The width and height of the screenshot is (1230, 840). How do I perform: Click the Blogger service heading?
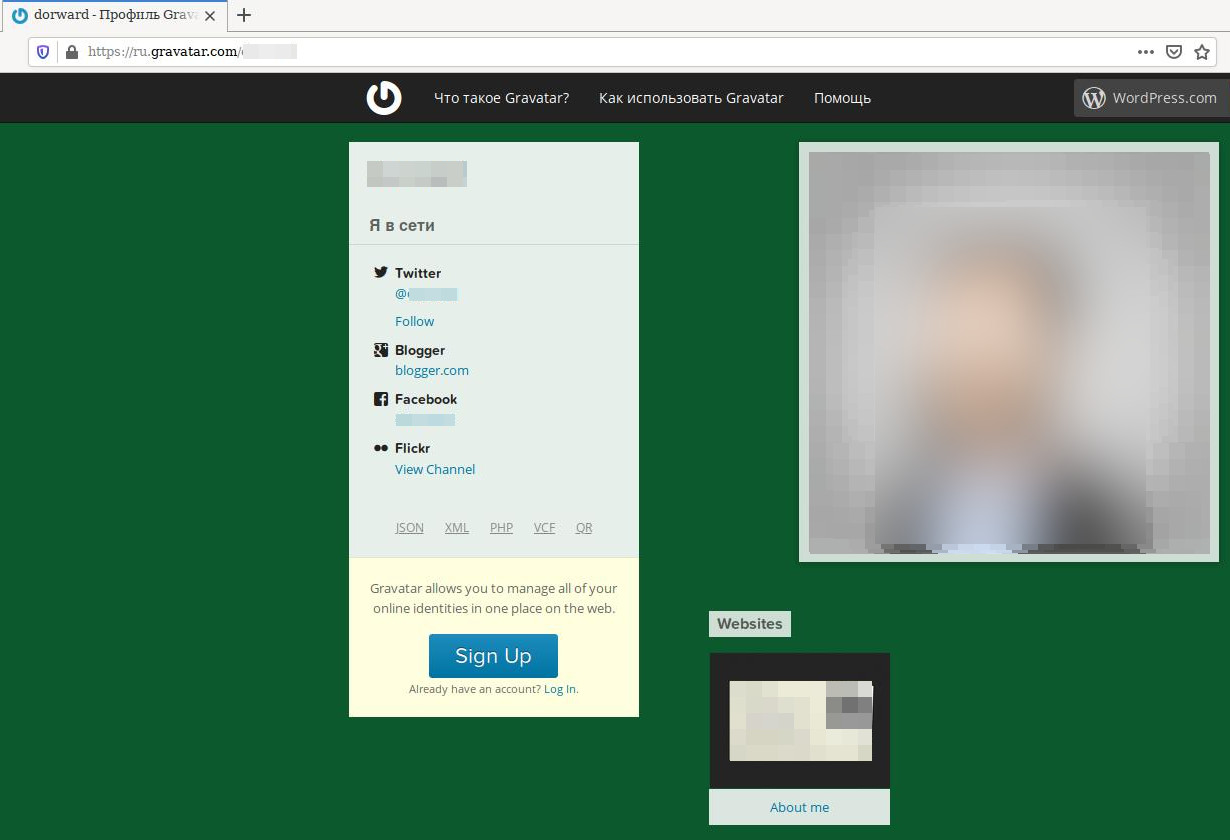(420, 350)
